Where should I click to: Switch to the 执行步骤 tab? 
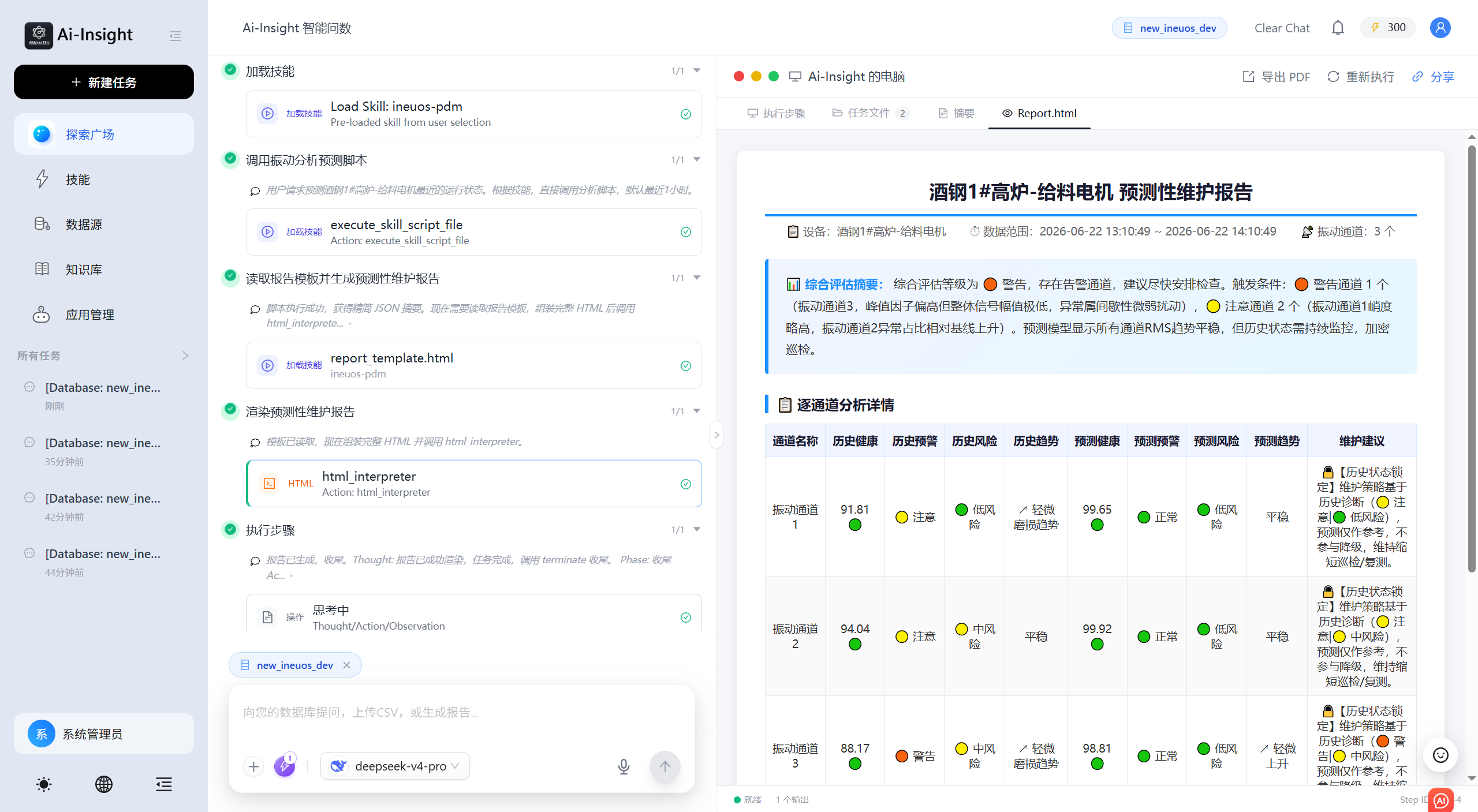776,113
